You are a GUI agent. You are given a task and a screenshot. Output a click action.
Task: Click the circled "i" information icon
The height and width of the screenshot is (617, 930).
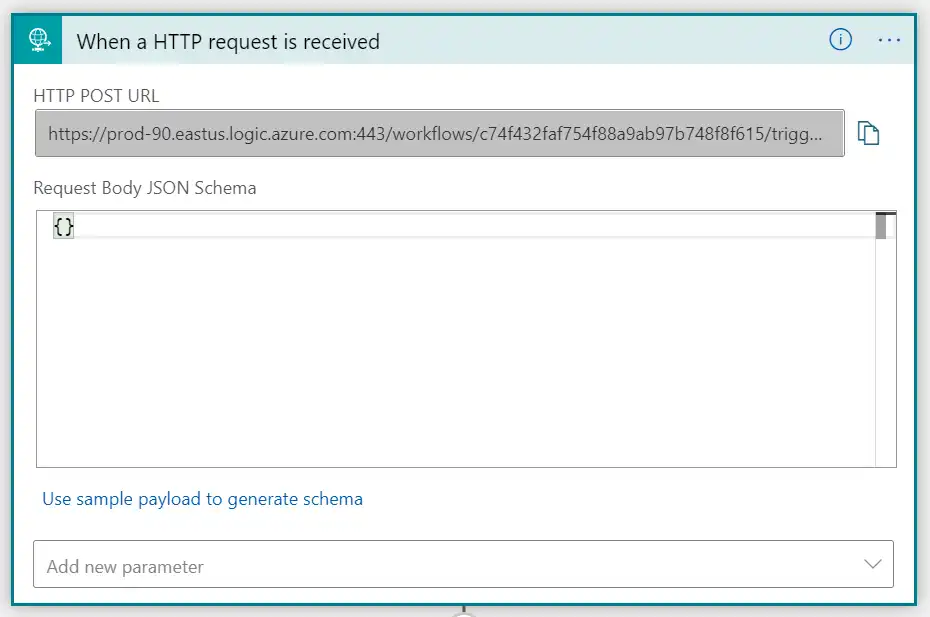[x=840, y=40]
